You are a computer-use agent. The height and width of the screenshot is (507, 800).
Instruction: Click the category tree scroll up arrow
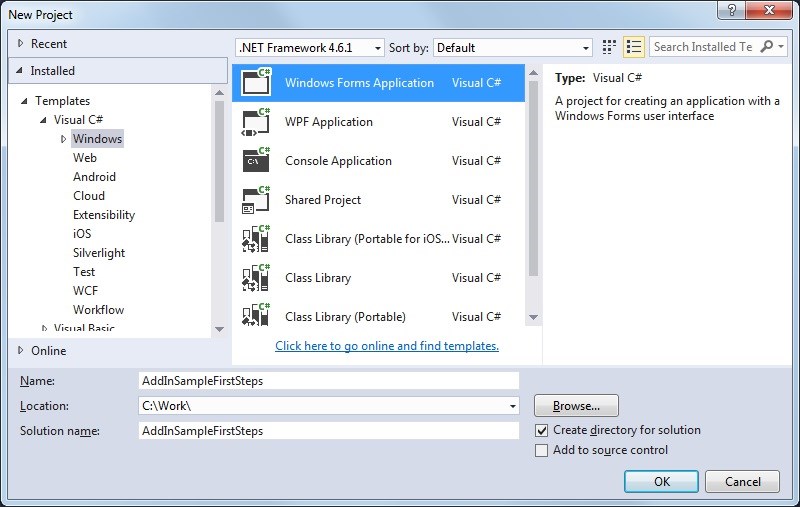point(219,93)
